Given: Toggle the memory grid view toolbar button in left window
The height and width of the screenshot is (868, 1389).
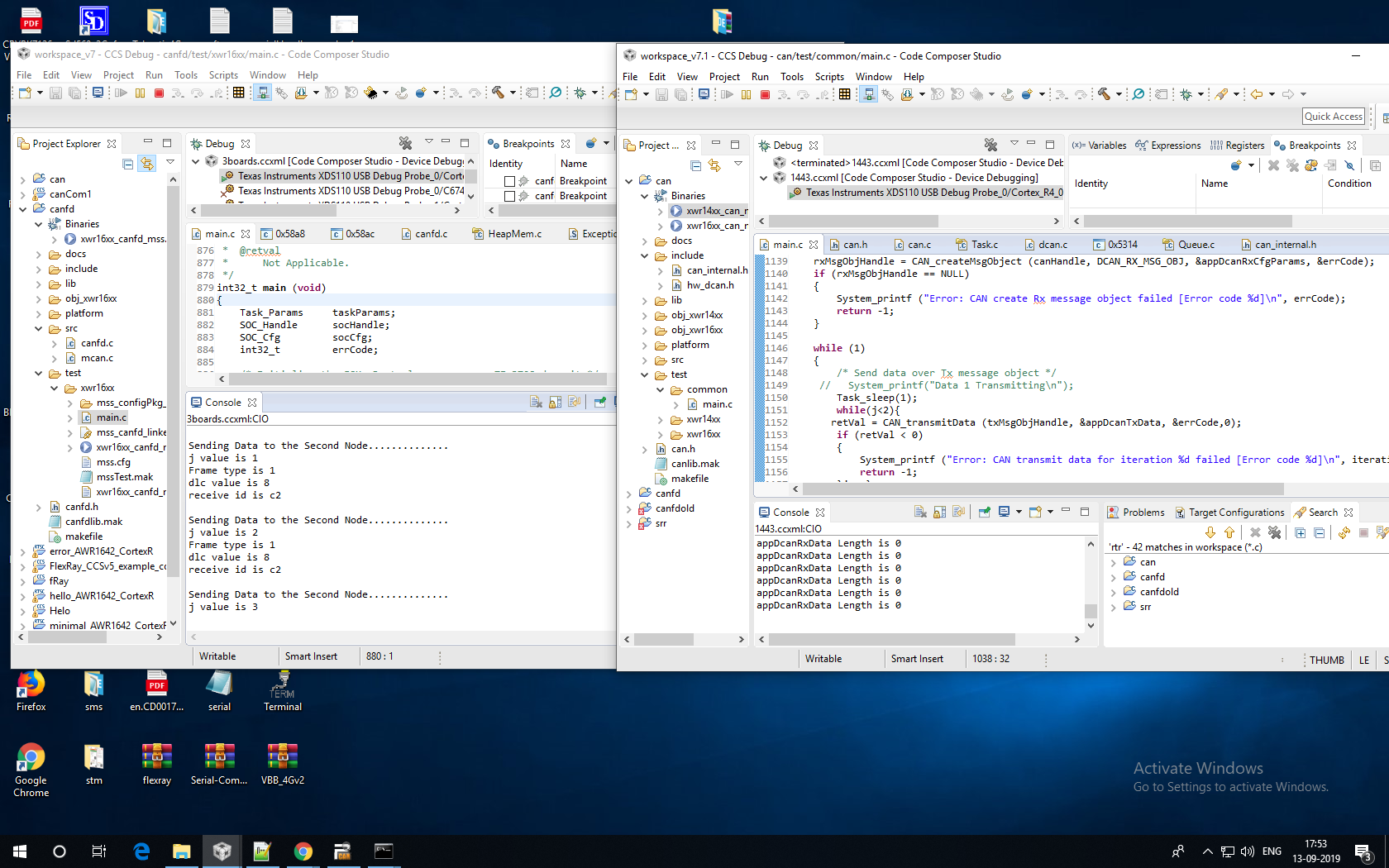Looking at the screenshot, I should coord(238,93).
